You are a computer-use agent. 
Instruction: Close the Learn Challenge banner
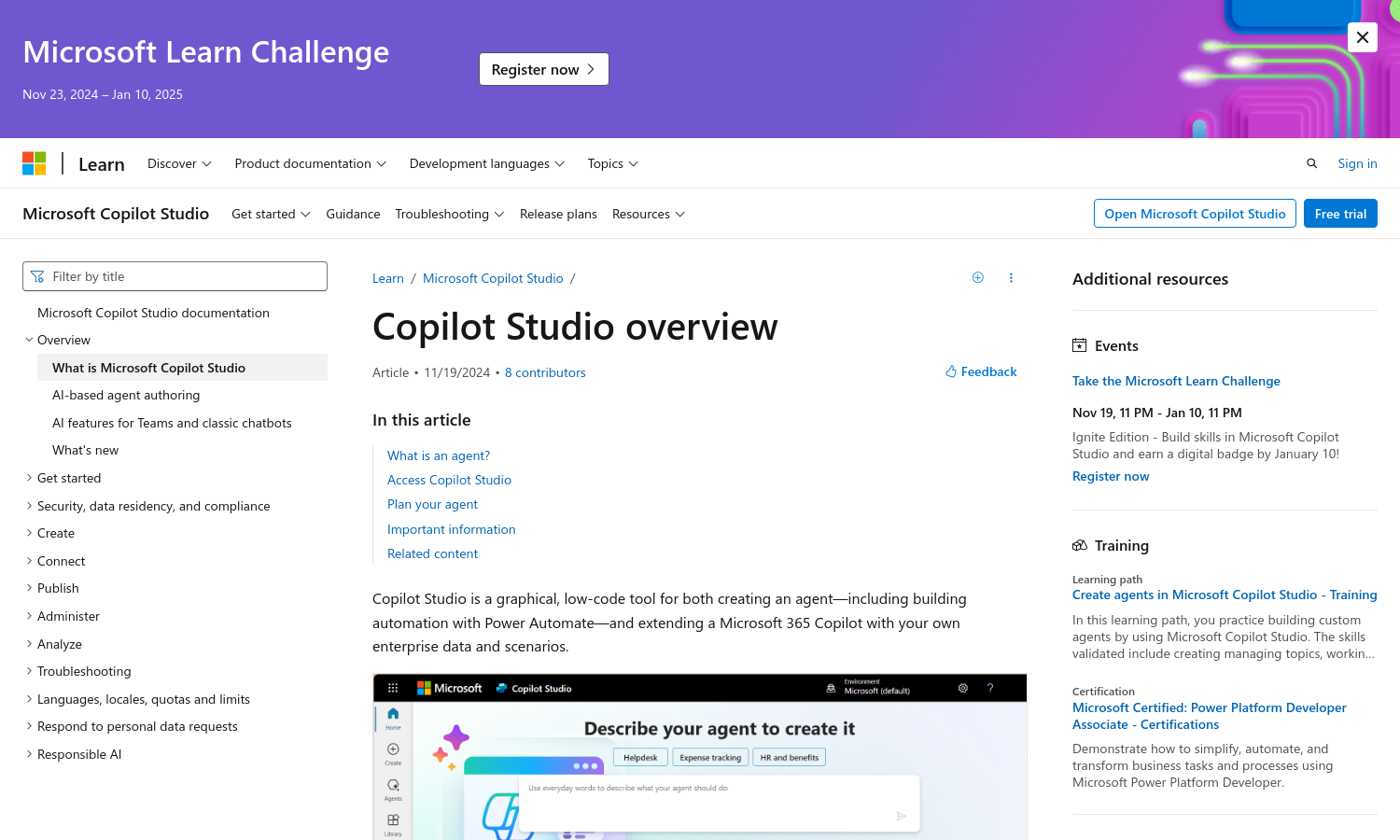click(1362, 37)
